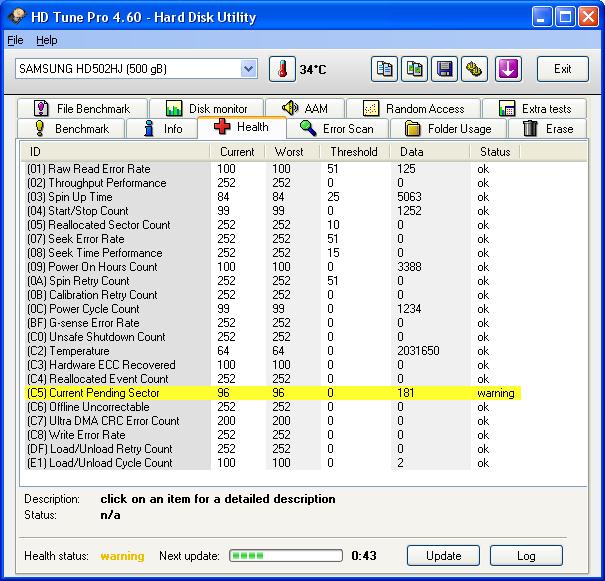The height and width of the screenshot is (581, 605).
Task: Select (C2) Temperature row
Action: click(x=272, y=351)
